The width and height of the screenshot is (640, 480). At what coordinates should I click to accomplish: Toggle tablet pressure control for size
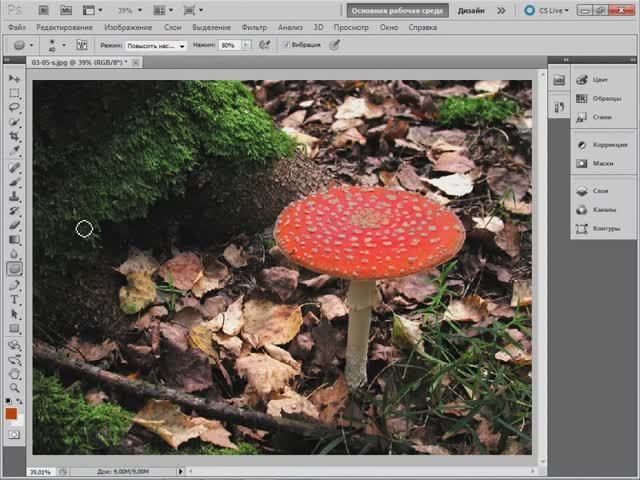(334, 44)
